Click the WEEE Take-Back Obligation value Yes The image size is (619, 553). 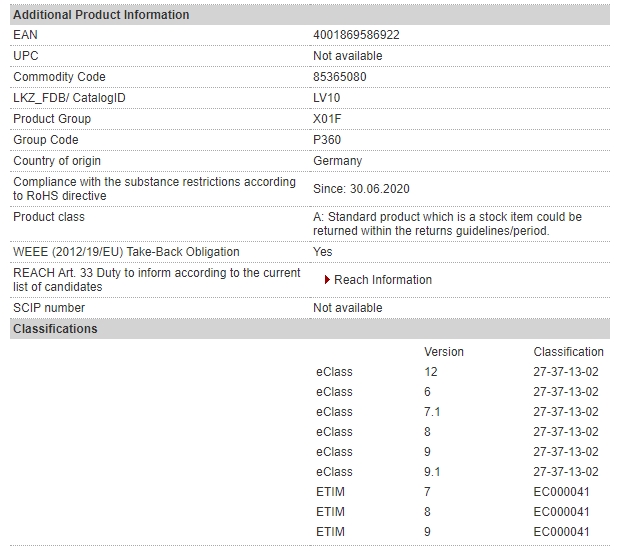coord(323,252)
